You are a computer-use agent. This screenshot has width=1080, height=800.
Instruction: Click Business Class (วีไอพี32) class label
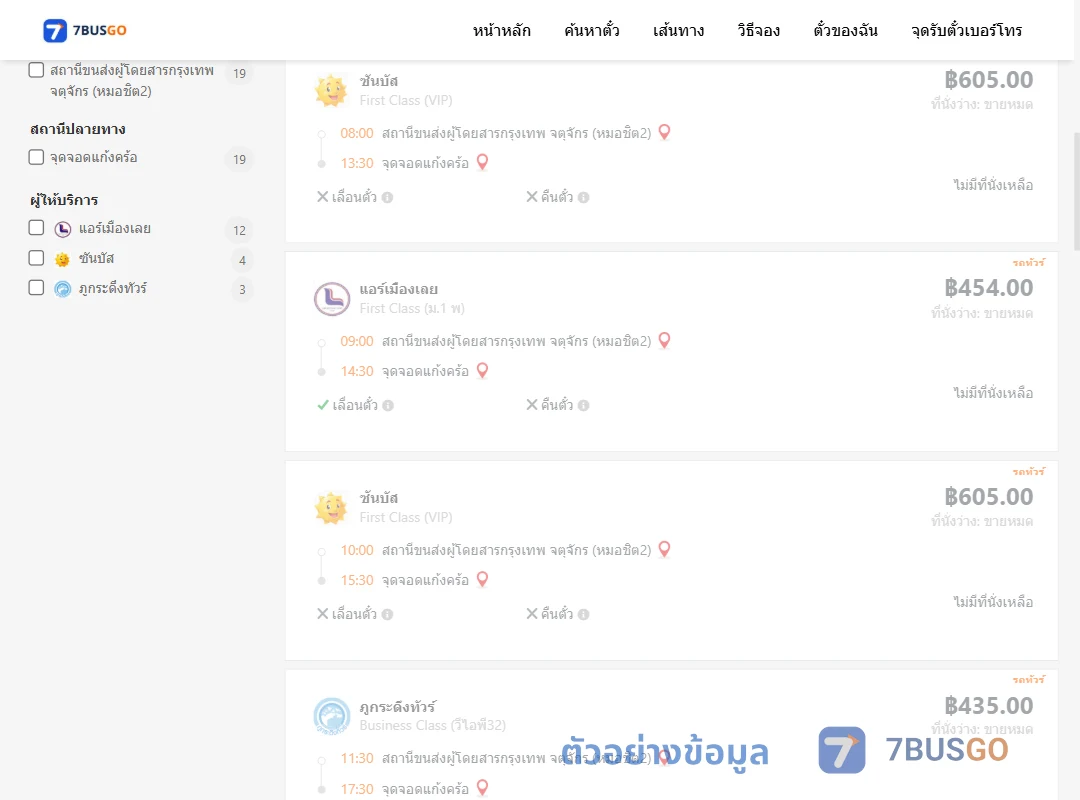433,726
